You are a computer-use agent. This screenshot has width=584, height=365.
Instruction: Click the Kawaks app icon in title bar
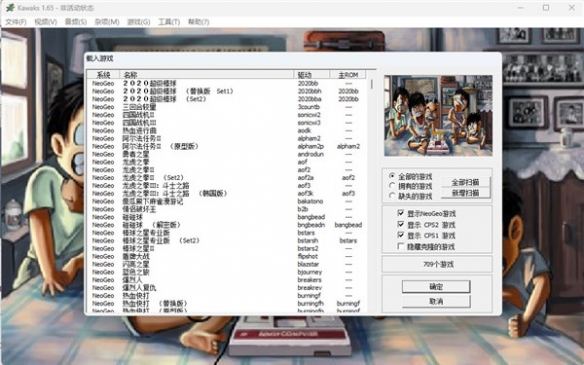10,8
